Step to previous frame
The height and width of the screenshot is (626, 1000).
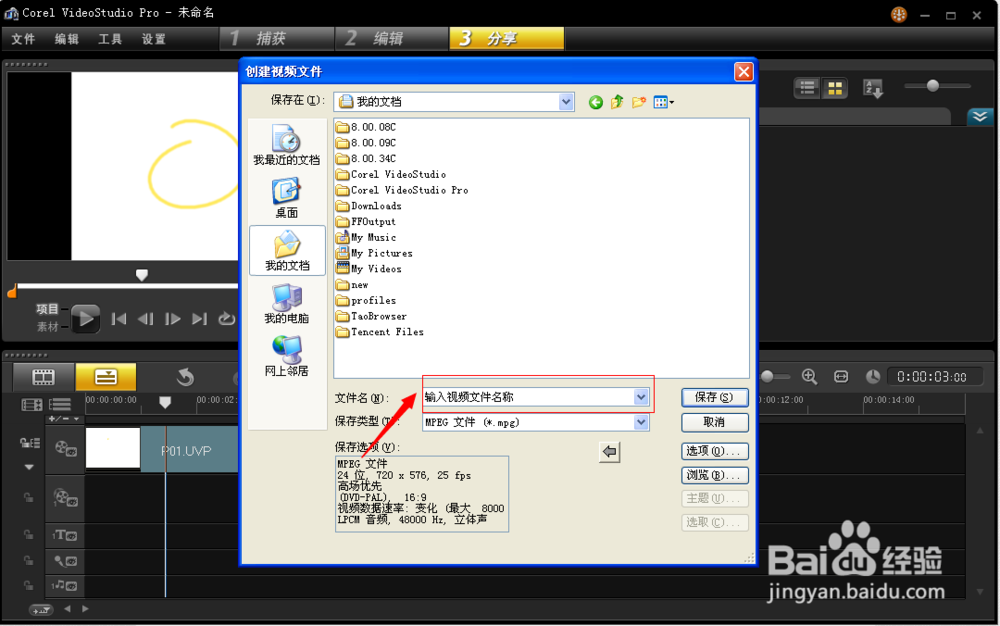click(x=145, y=319)
